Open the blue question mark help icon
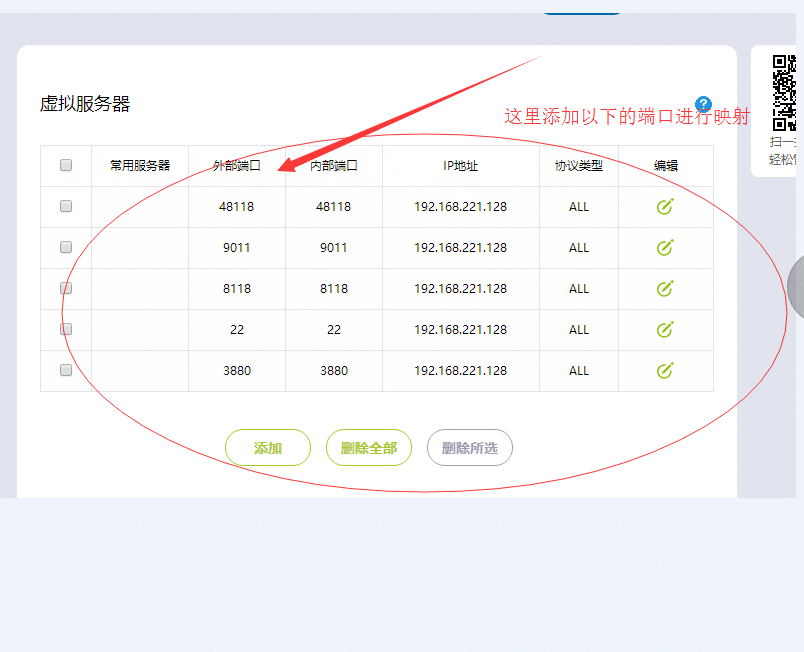 click(x=701, y=102)
